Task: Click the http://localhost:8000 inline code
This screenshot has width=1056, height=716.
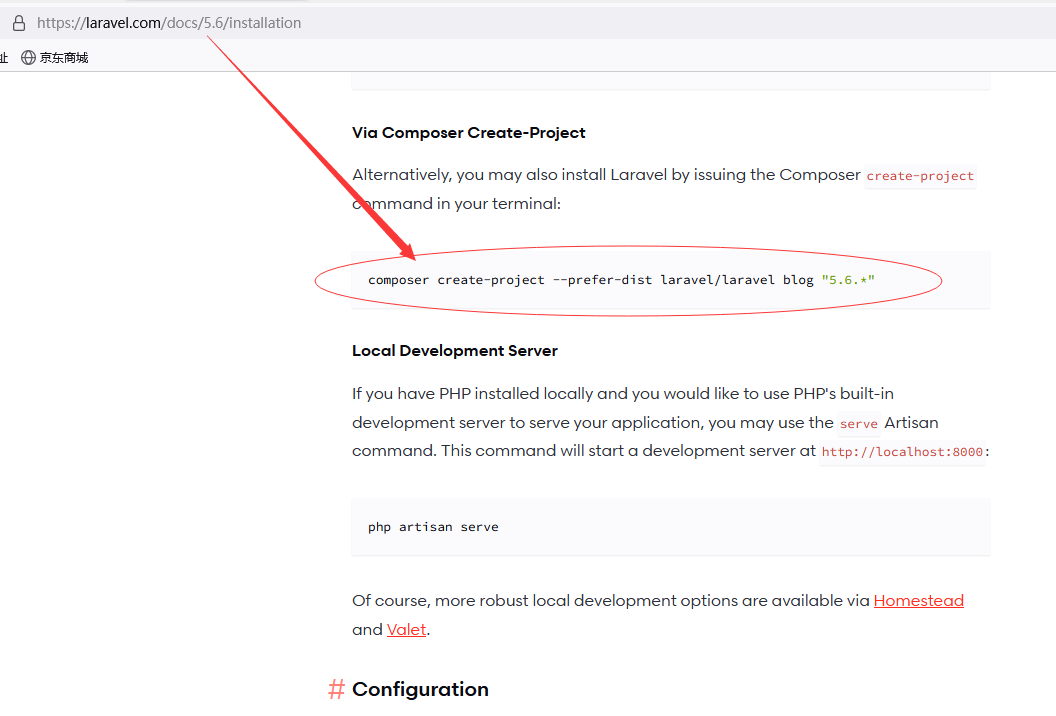Action: (902, 452)
